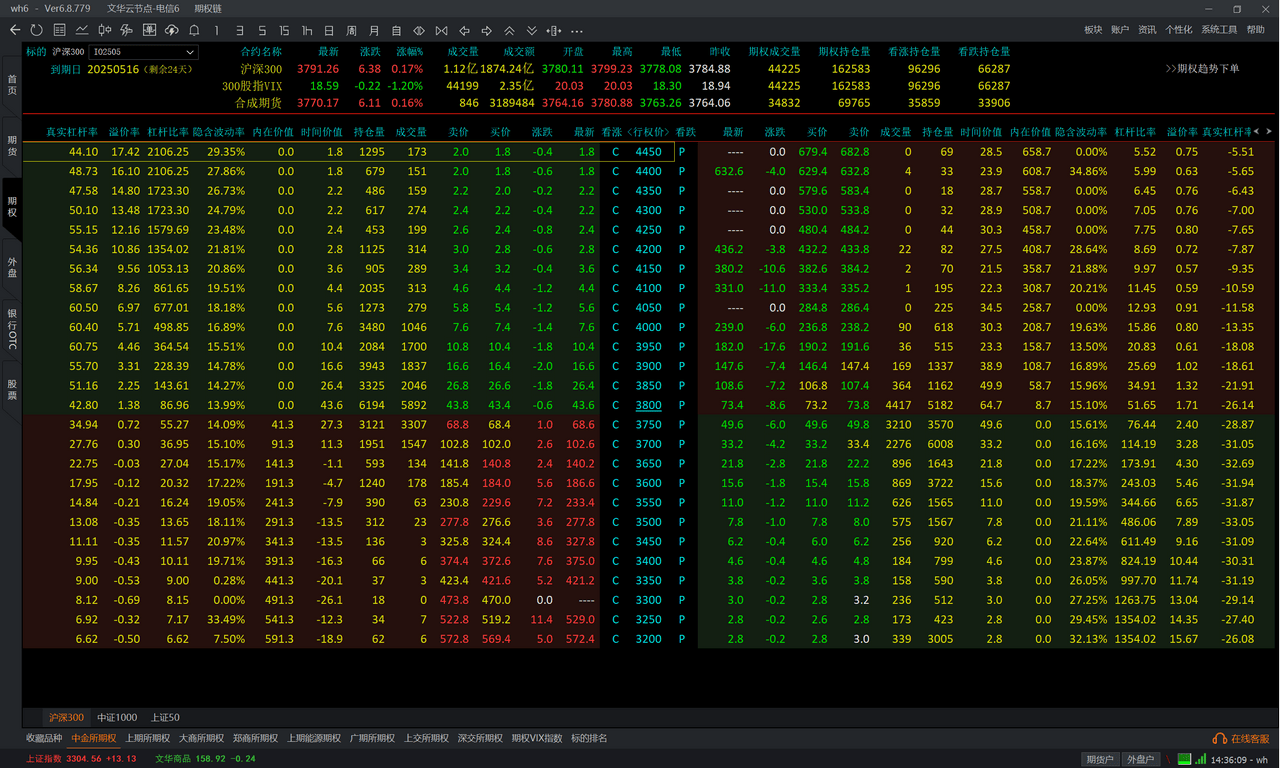Select the 3800 strike price cell
Screen dimensions: 1280x768
[648, 405]
